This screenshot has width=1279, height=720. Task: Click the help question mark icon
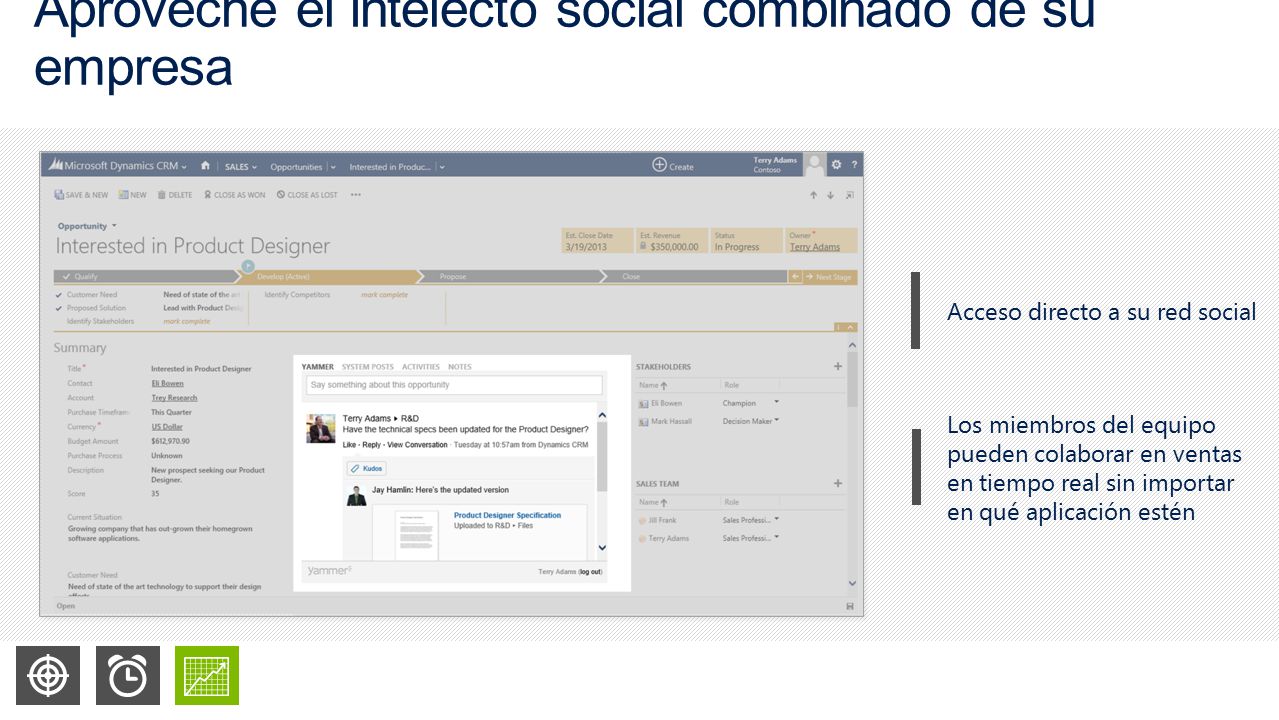[x=853, y=166]
